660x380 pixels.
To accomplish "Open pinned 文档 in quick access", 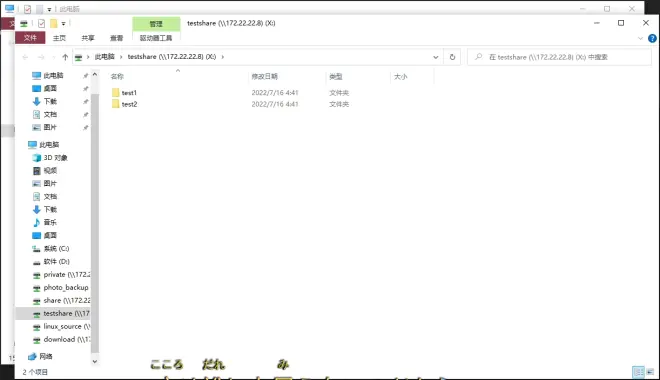I will pos(50,114).
